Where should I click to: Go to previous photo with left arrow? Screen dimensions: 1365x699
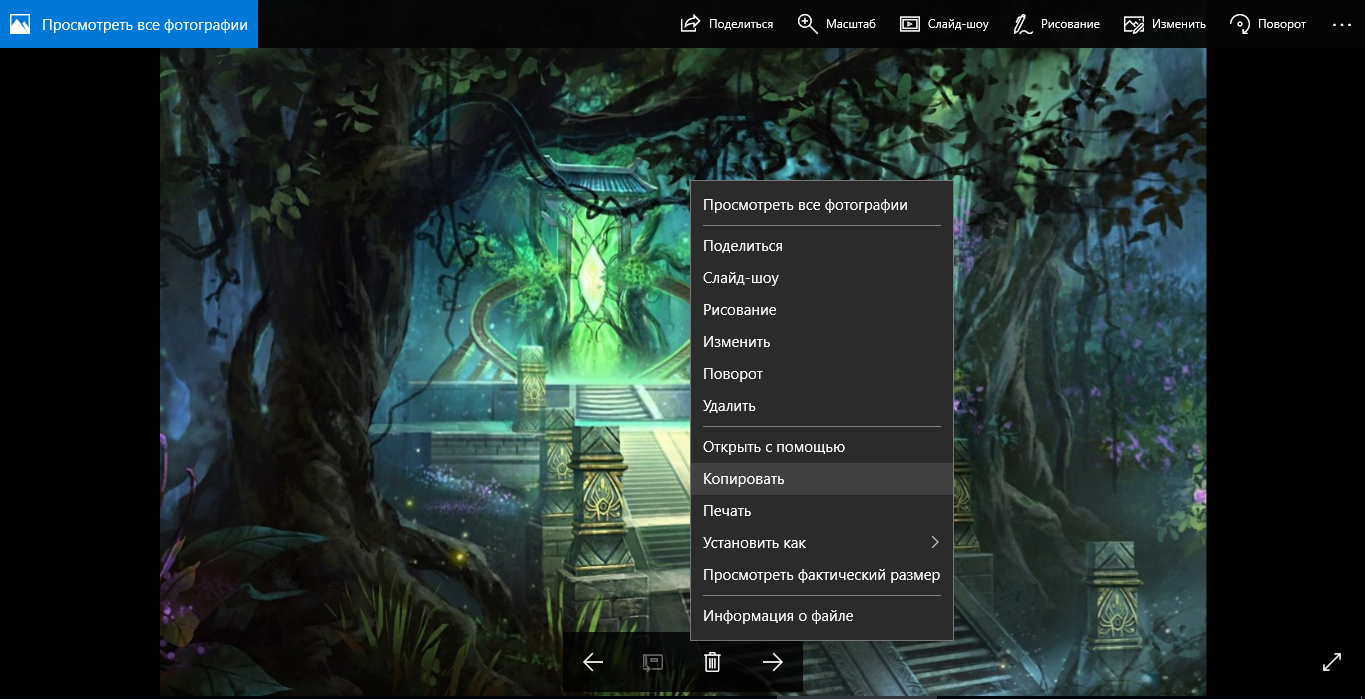(x=593, y=662)
